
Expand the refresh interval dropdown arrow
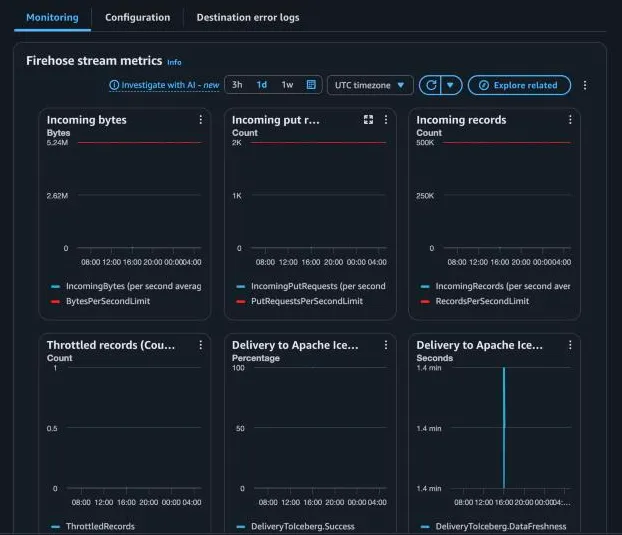click(x=451, y=85)
